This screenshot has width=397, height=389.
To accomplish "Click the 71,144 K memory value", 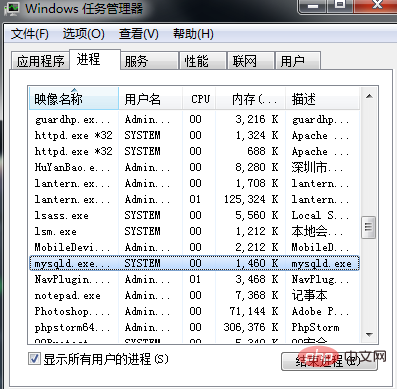I will click(x=254, y=311).
